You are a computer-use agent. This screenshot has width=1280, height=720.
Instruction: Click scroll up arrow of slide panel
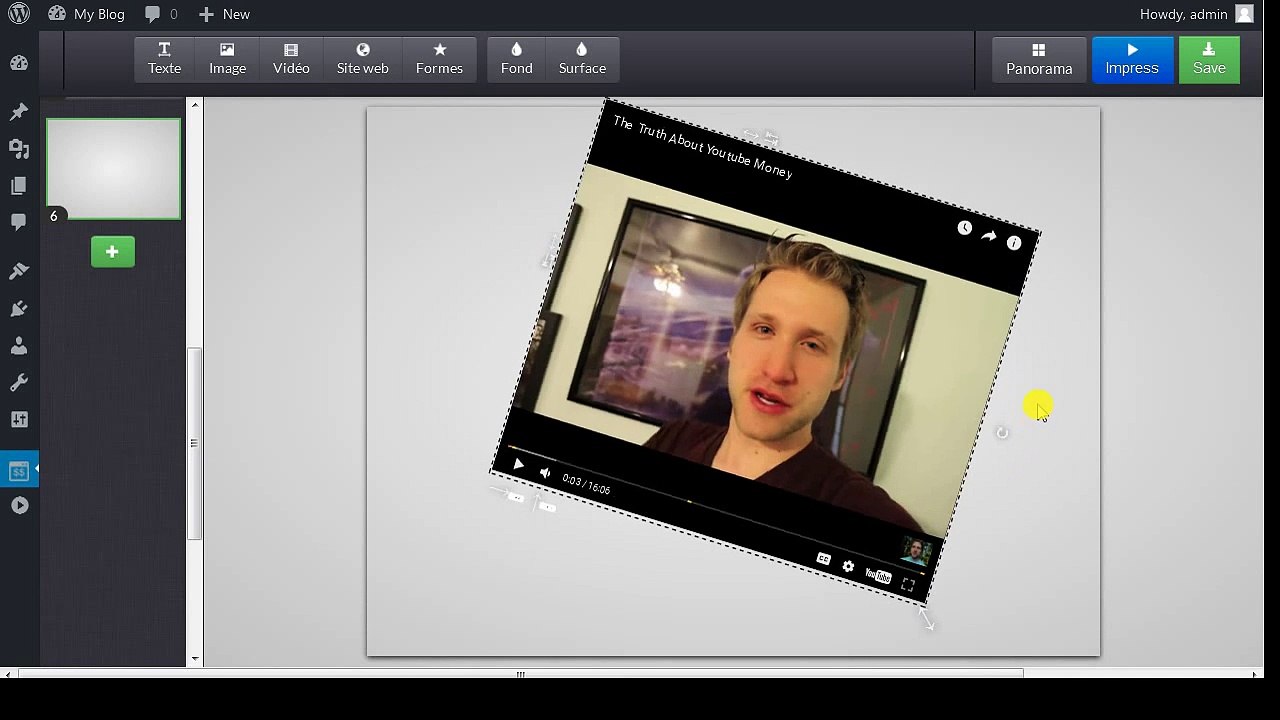coord(195,105)
